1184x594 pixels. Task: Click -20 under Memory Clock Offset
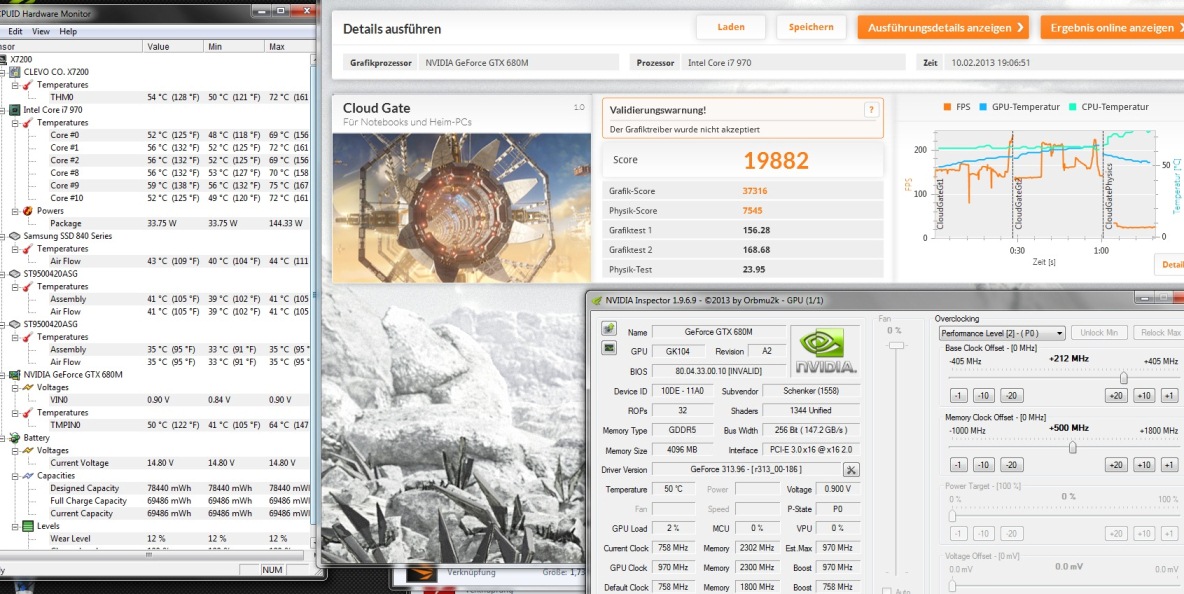(1011, 465)
